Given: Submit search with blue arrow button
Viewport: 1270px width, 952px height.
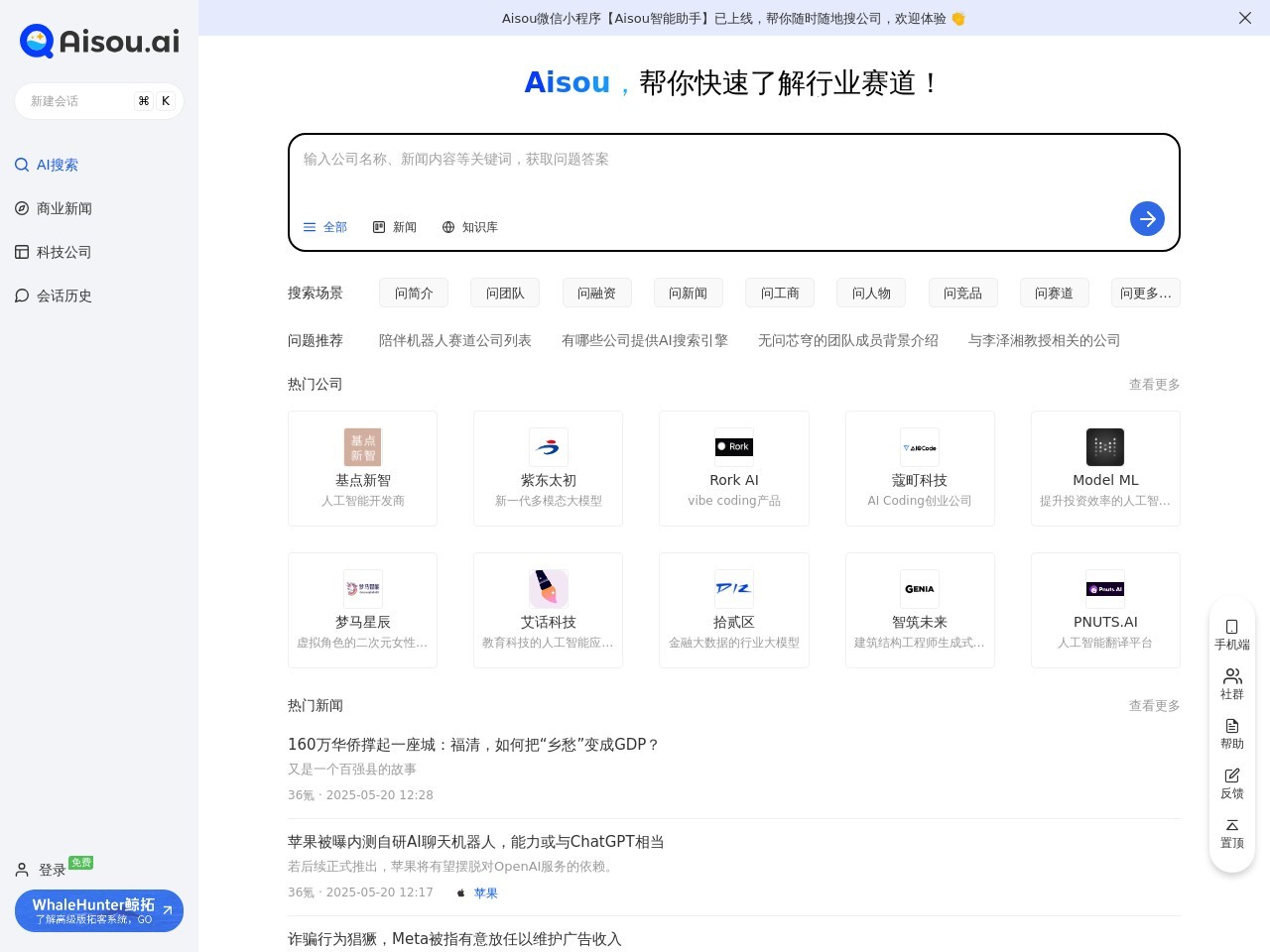Looking at the screenshot, I should 1147,219.
